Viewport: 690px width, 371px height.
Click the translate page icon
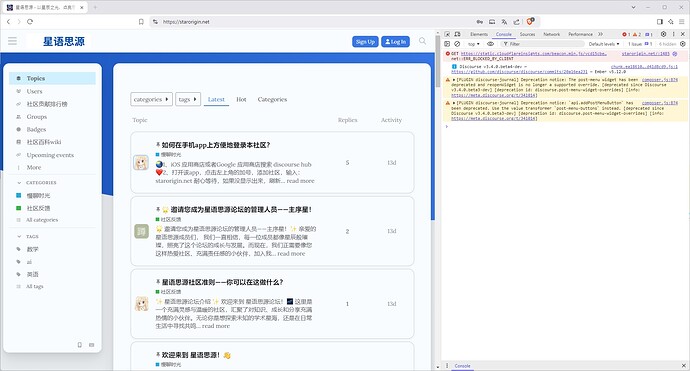point(504,22)
